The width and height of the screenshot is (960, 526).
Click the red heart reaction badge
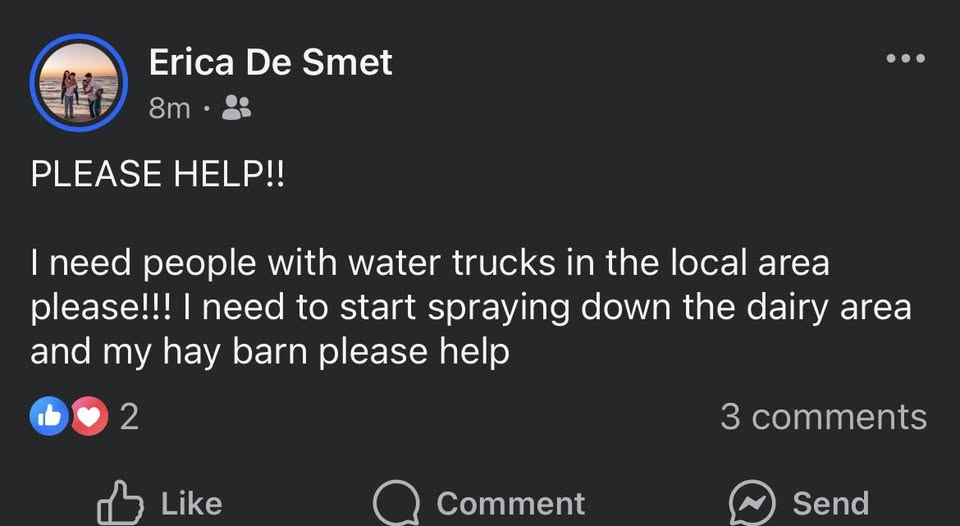[x=89, y=416]
